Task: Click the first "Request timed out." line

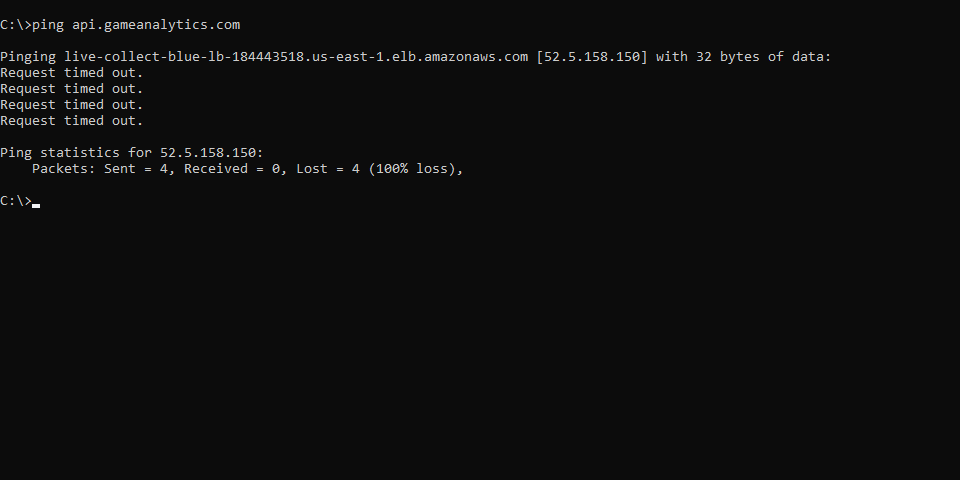Action: tap(72, 72)
